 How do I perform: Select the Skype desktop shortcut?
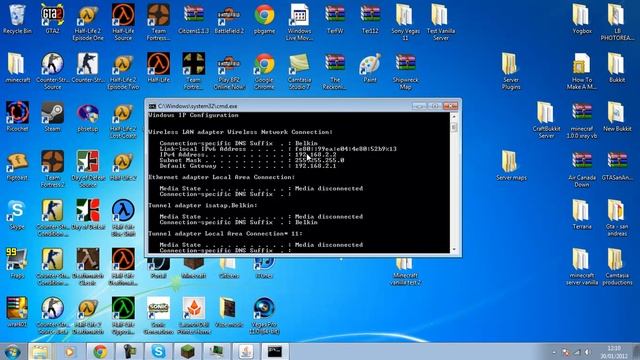17,215
